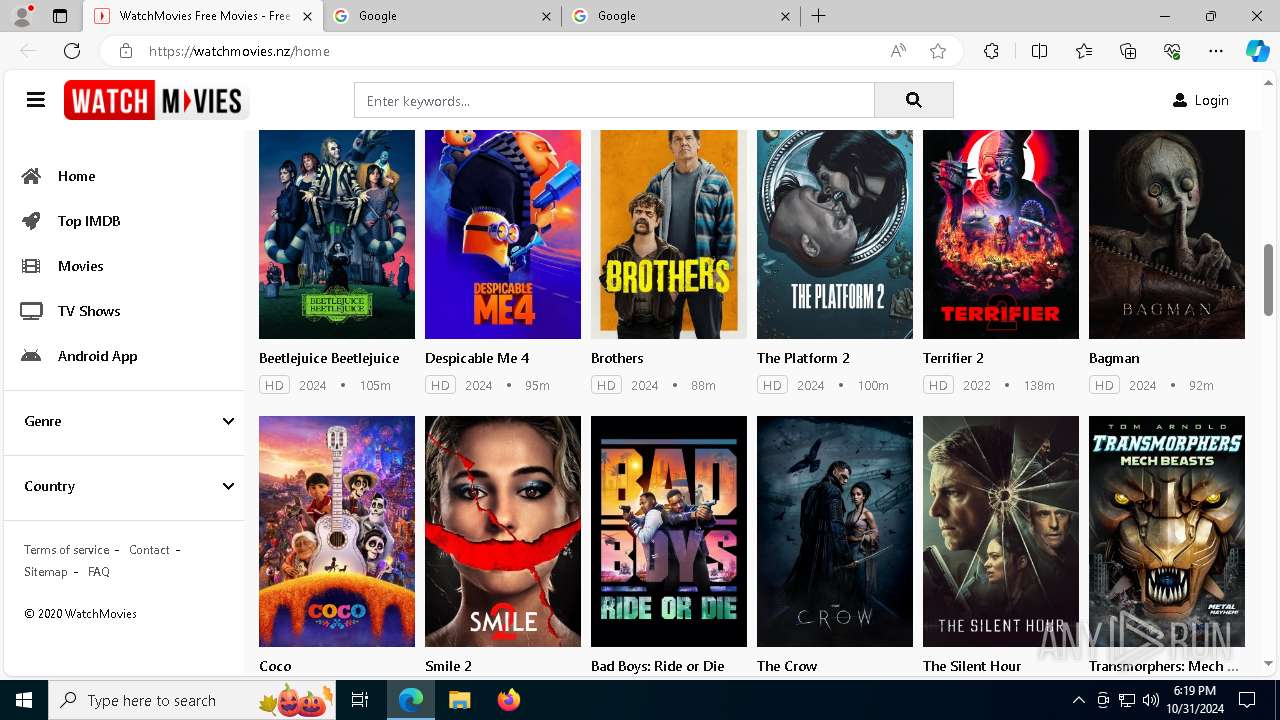Open the tab actions menu icon
Viewport: 1280px width, 720px height.
(60, 16)
